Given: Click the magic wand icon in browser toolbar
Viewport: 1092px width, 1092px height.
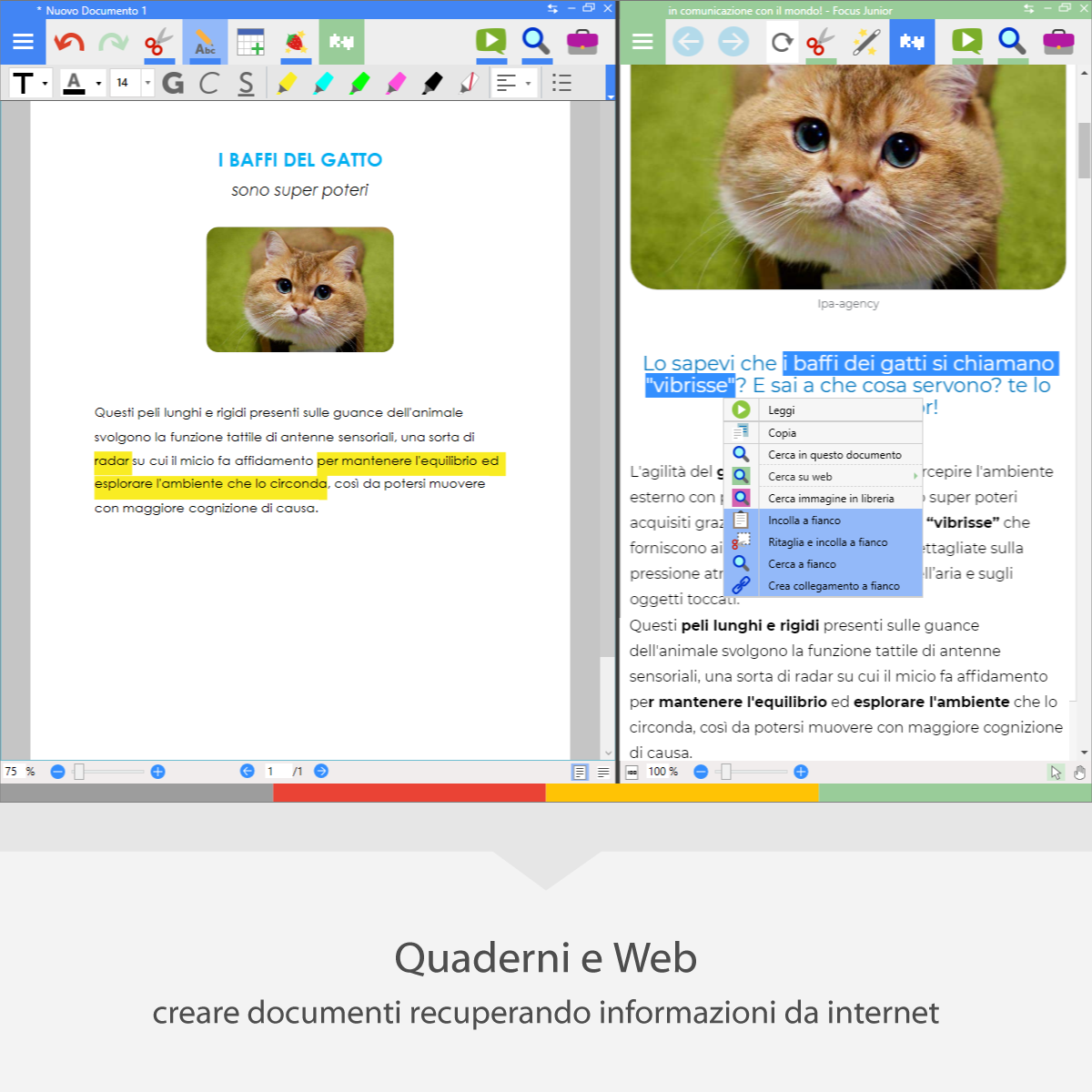Looking at the screenshot, I should pyautogui.click(x=866, y=42).
